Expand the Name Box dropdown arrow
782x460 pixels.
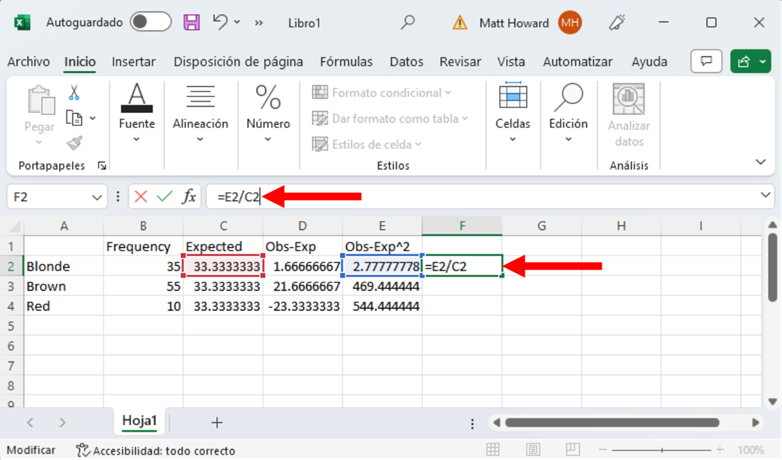click(x=97, y=197)
